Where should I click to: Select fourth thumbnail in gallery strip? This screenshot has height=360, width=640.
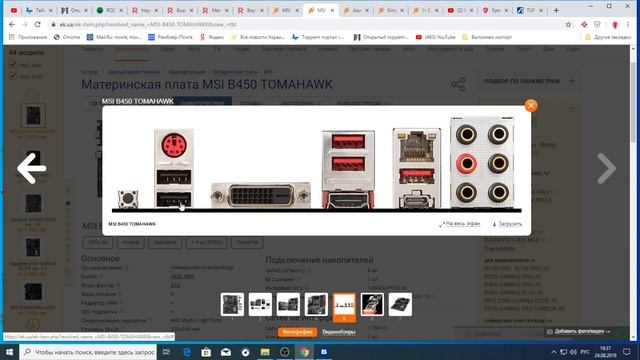pyautogui.click(x=316, y=304)
